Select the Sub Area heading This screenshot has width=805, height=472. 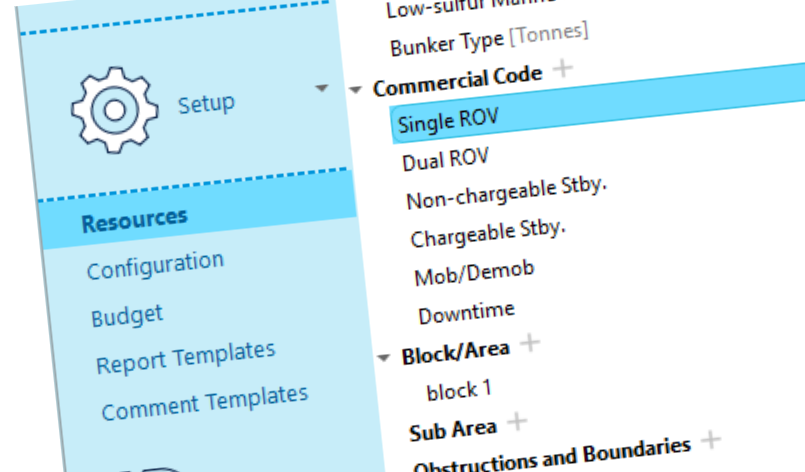(453, 430)
